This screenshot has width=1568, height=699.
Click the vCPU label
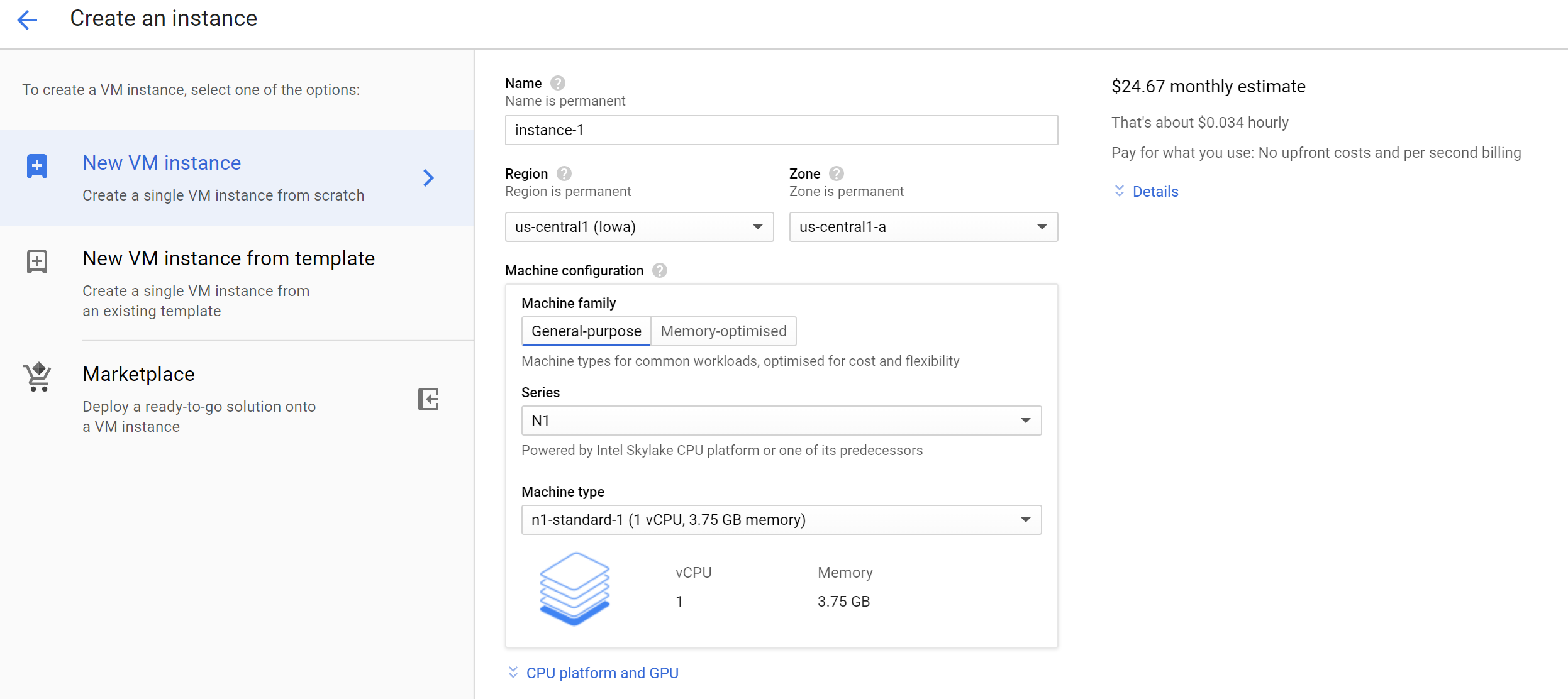pyautogui.click(x=693, y=573)
